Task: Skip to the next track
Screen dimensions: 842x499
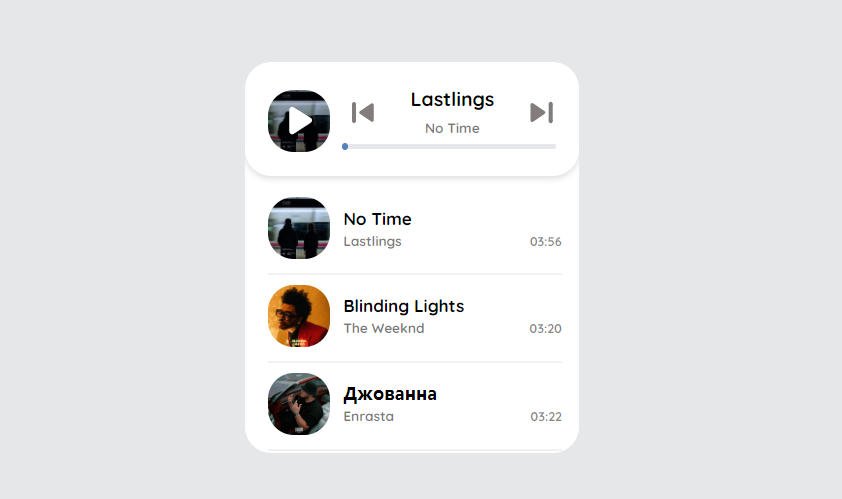Action: click(541, 113)
